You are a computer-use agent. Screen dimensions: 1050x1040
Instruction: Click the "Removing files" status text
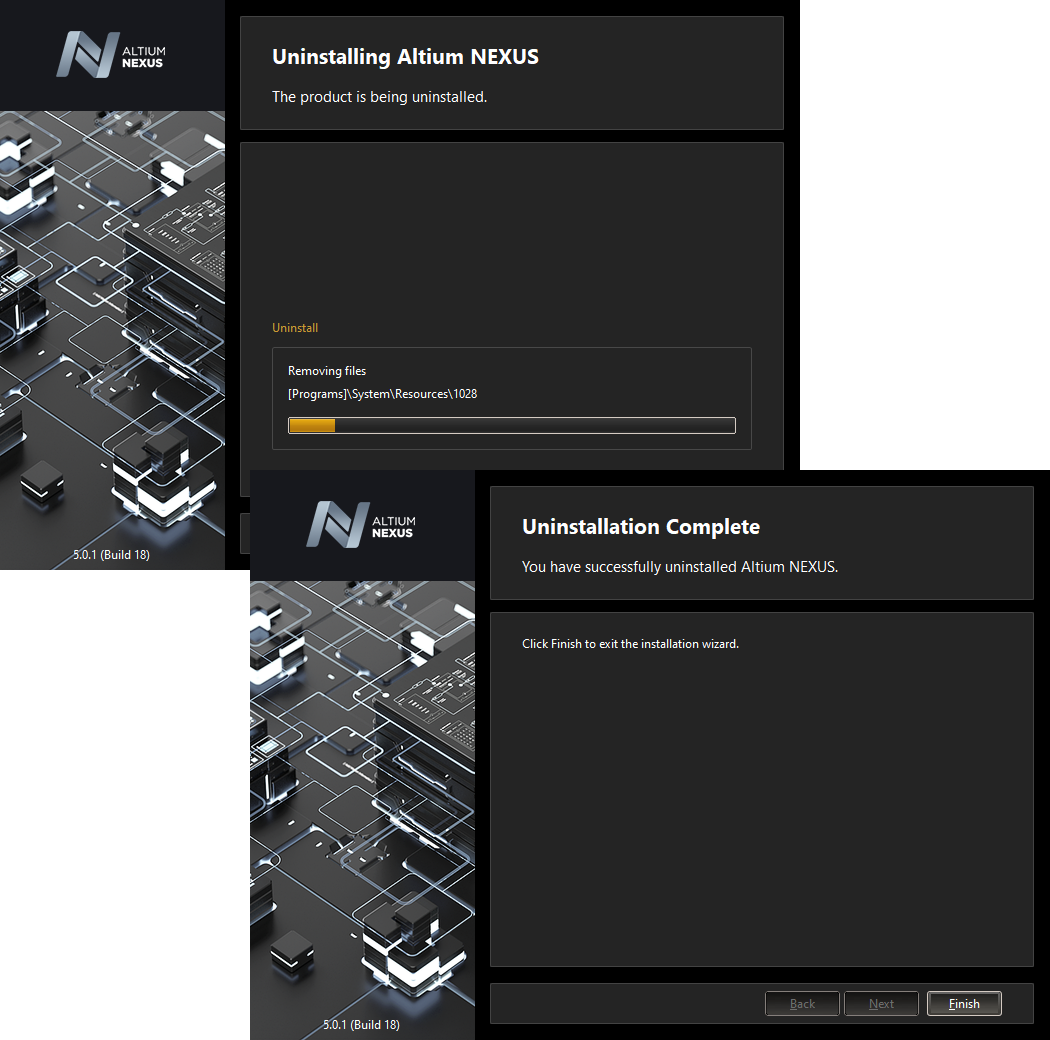pos(327,371)
